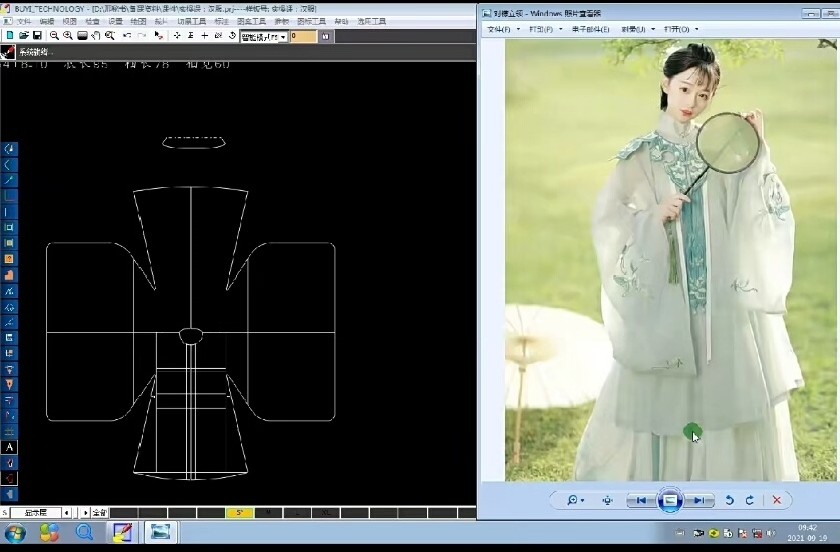Click the Save file icon in CAD toolbar

[37, 36]
